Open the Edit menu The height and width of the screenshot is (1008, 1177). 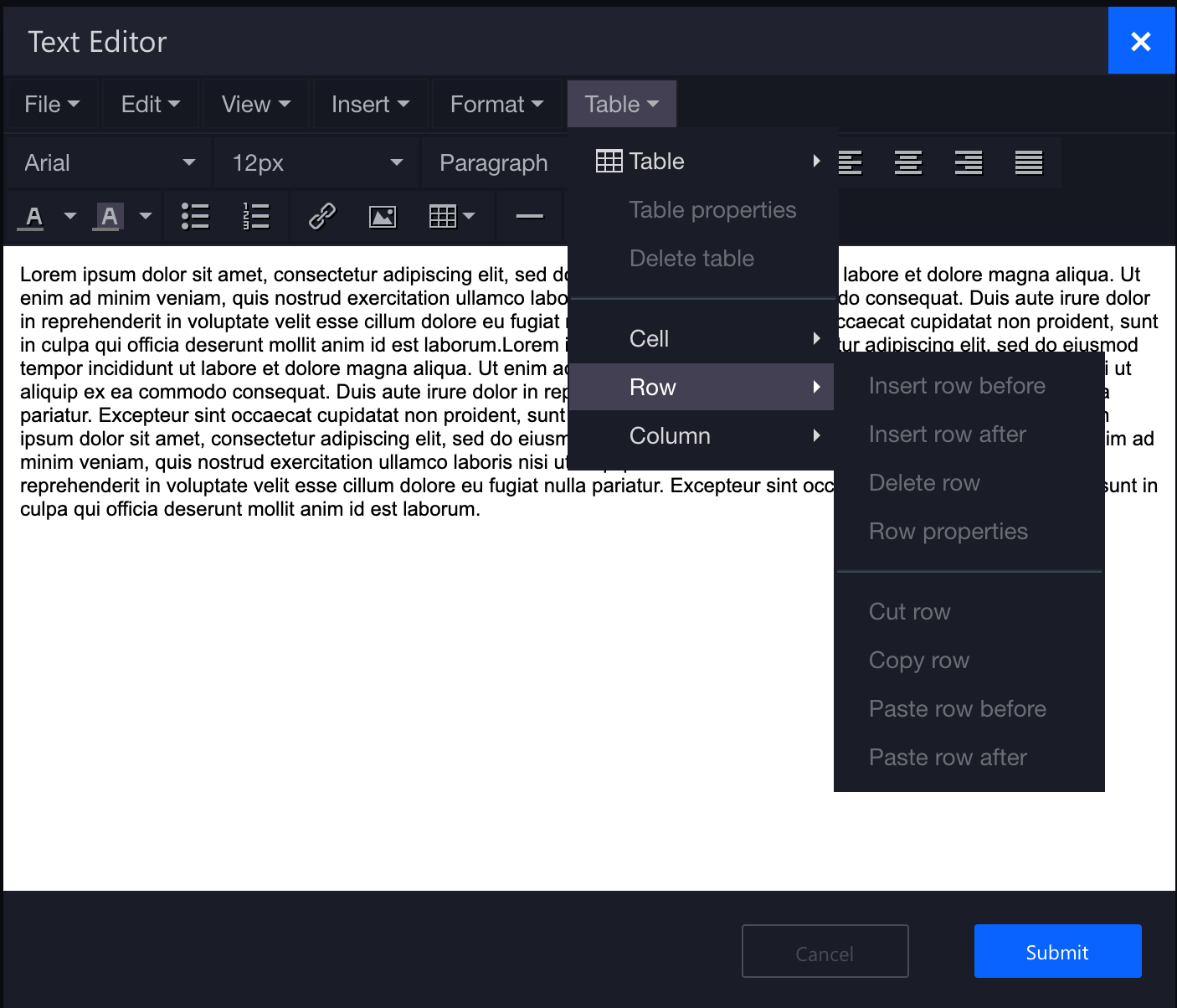(x=151, y=105)
